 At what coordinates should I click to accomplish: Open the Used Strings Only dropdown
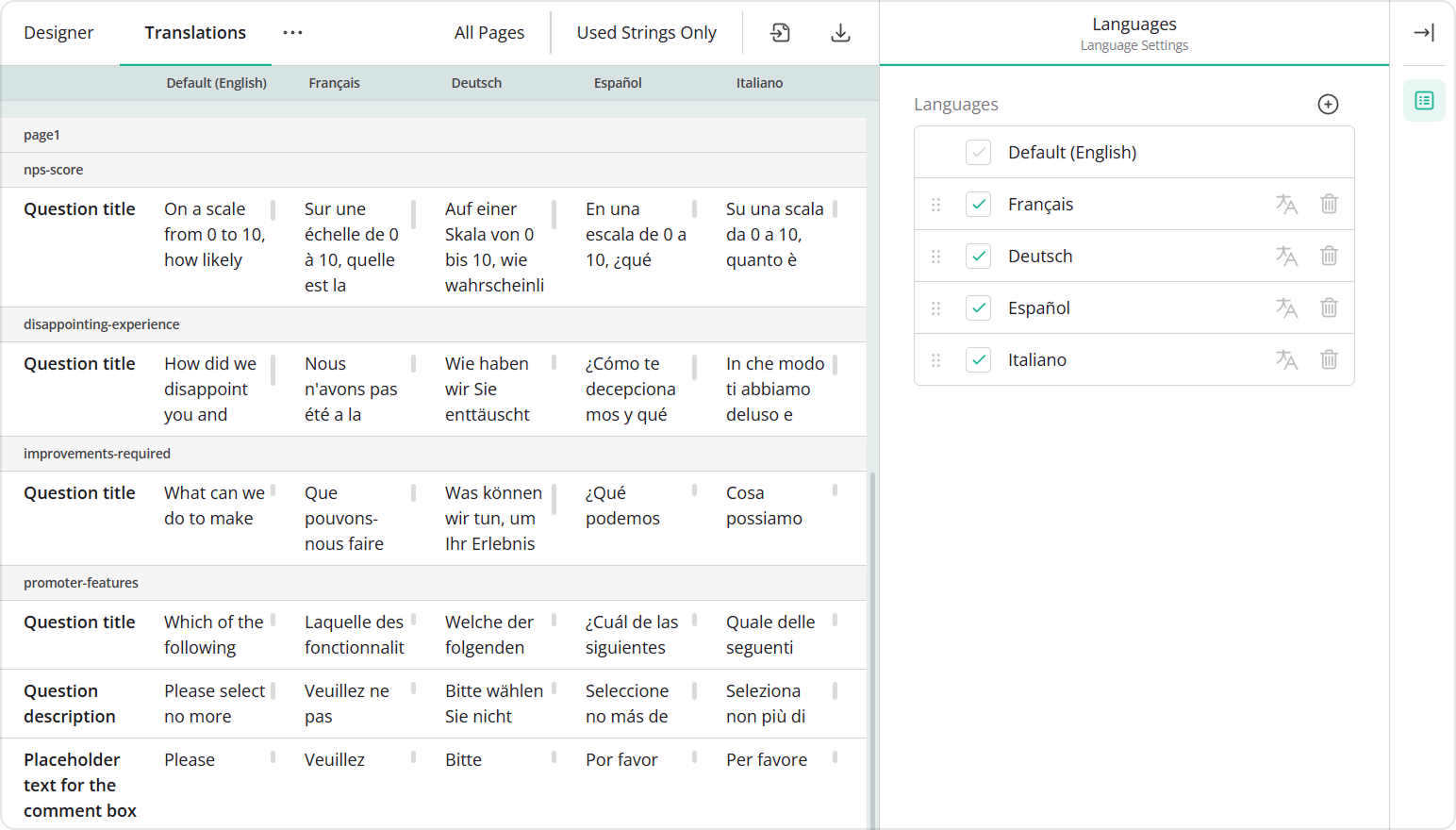(646, 32)
